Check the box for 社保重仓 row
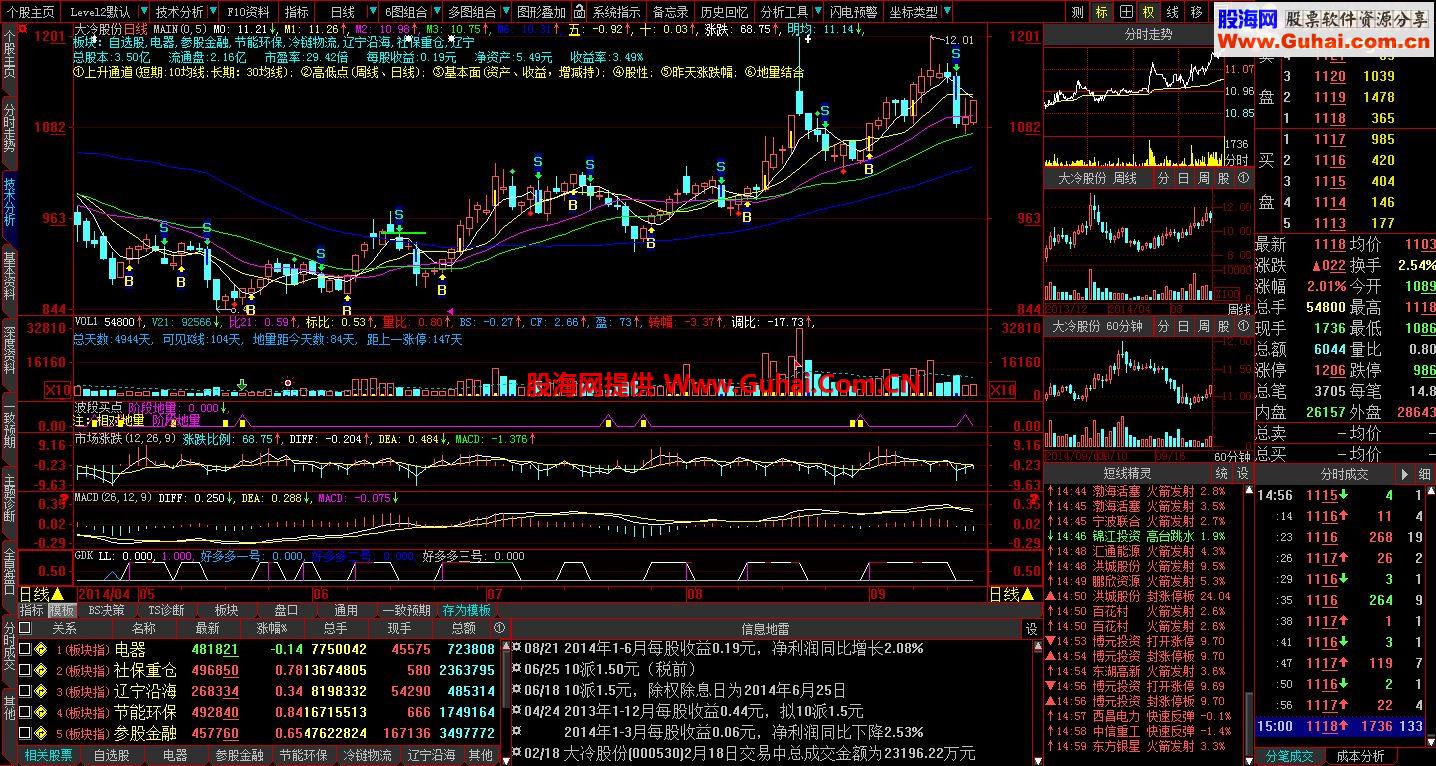1436x766 pixels. [25, 671]
